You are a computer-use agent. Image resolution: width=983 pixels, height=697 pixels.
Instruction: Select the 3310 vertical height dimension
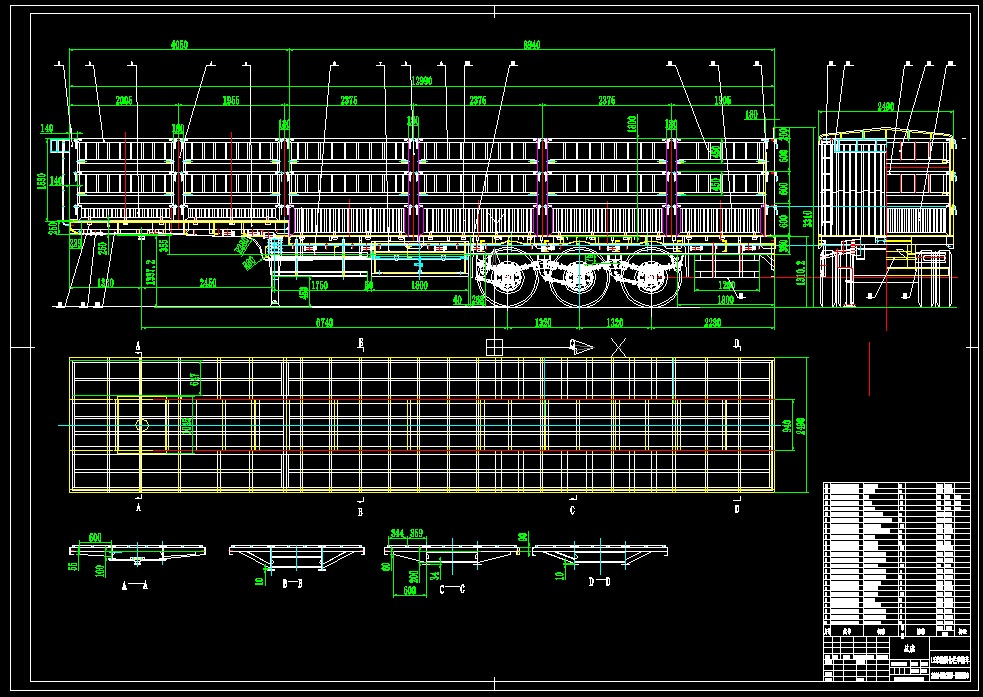click(807, 219)
